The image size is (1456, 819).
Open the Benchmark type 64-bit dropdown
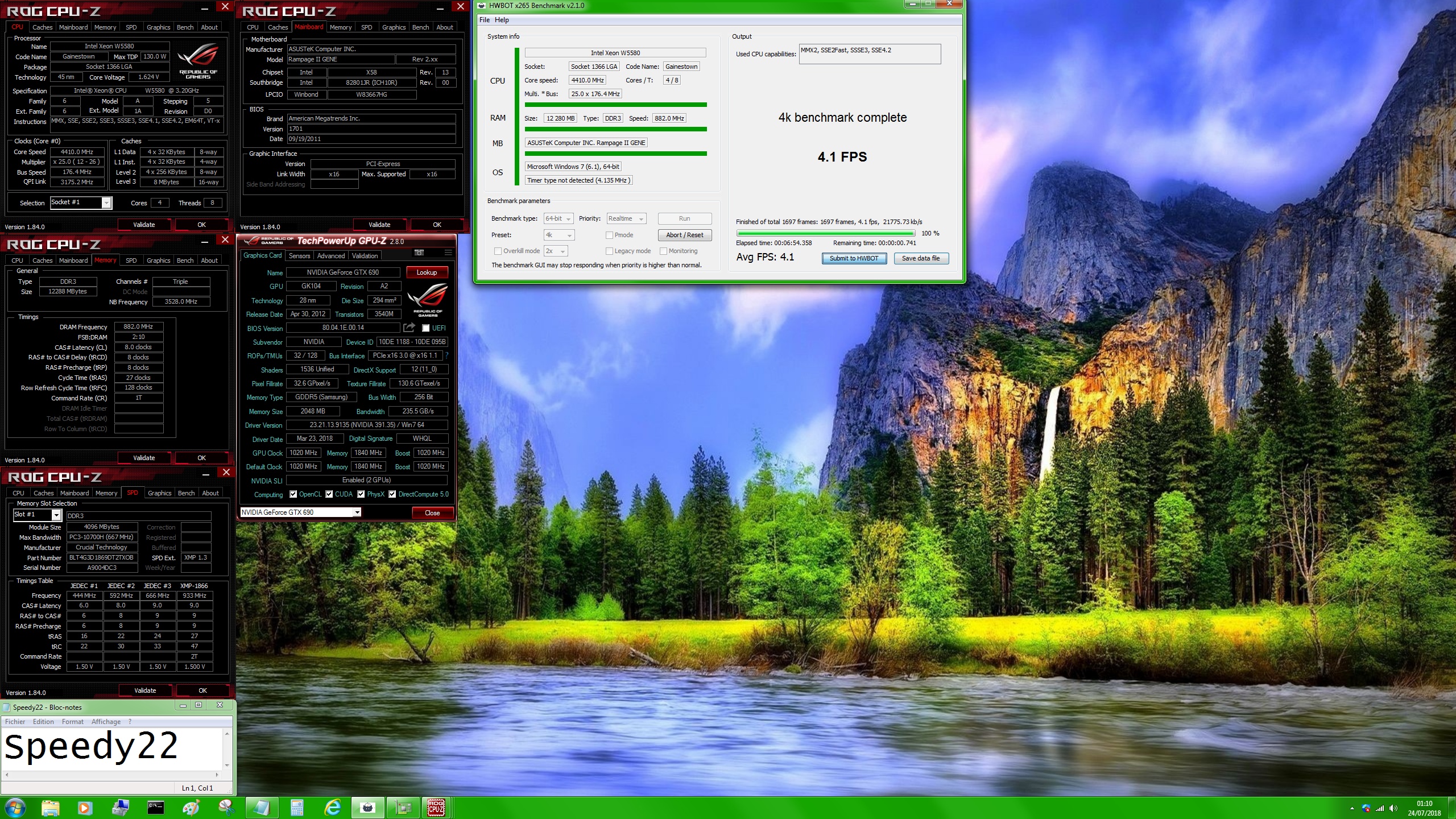[x=558, y=218]
